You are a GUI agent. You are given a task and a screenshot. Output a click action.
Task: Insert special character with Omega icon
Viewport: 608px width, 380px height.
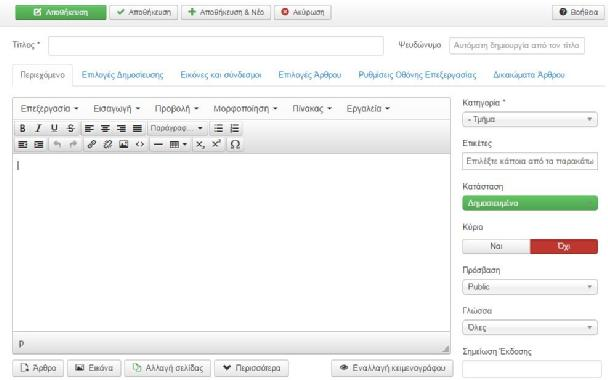[235, 145]
